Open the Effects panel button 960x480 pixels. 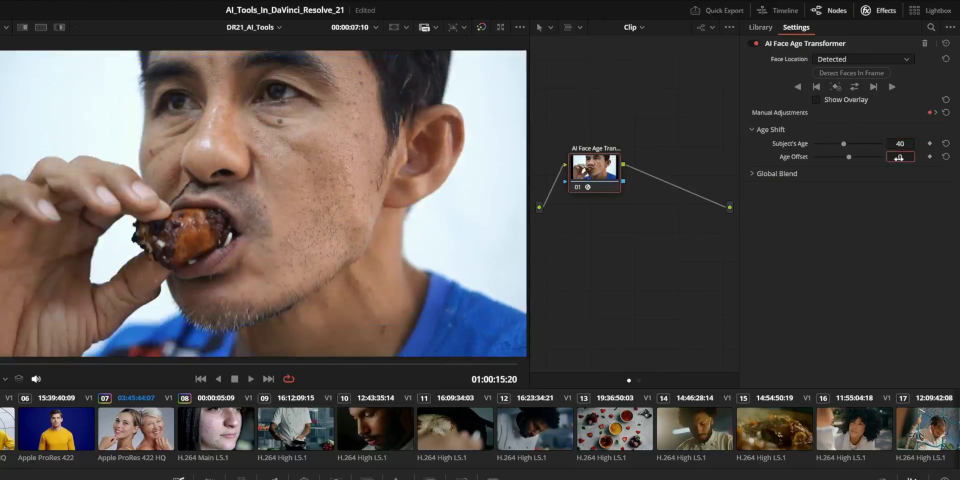coord(878,10)
